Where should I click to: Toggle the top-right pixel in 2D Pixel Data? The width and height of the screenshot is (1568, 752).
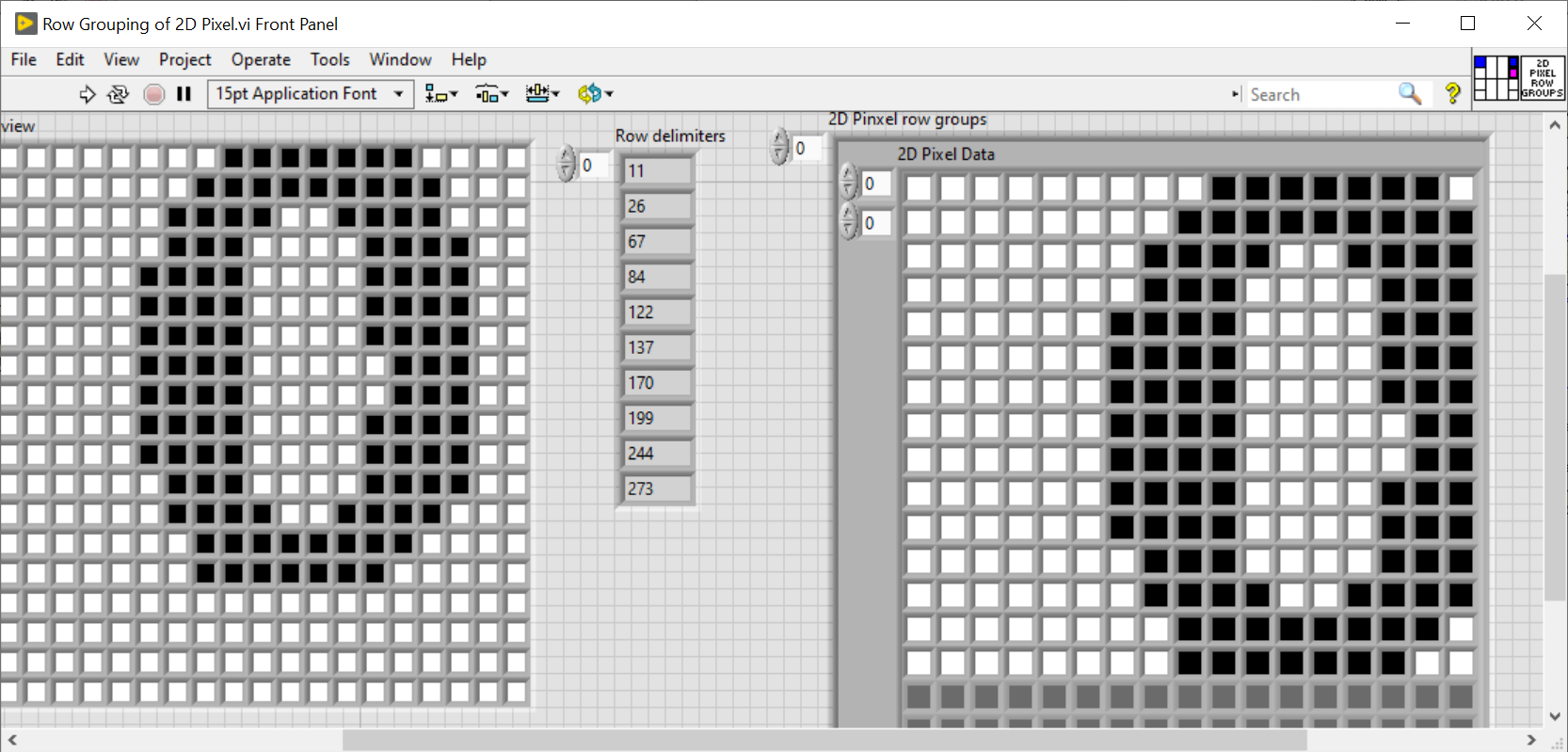1461,188
